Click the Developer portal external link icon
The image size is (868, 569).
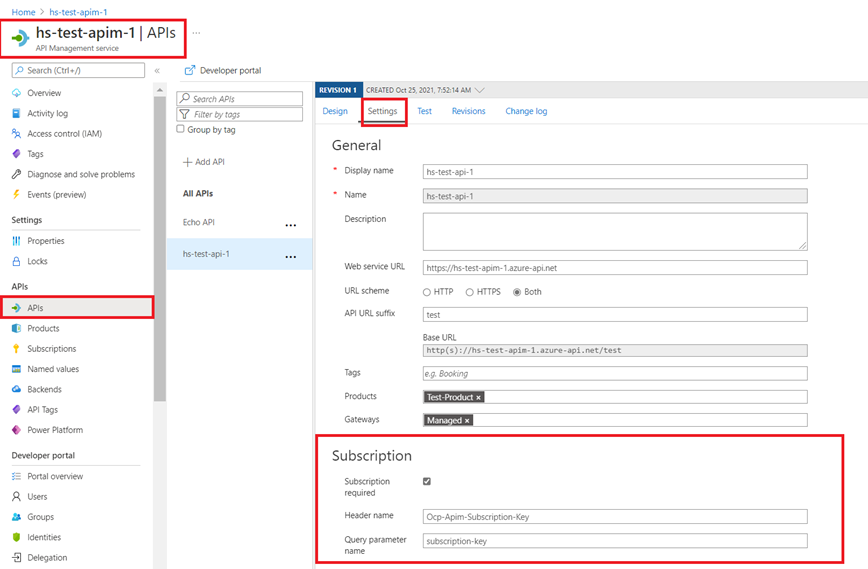[190, 70]
